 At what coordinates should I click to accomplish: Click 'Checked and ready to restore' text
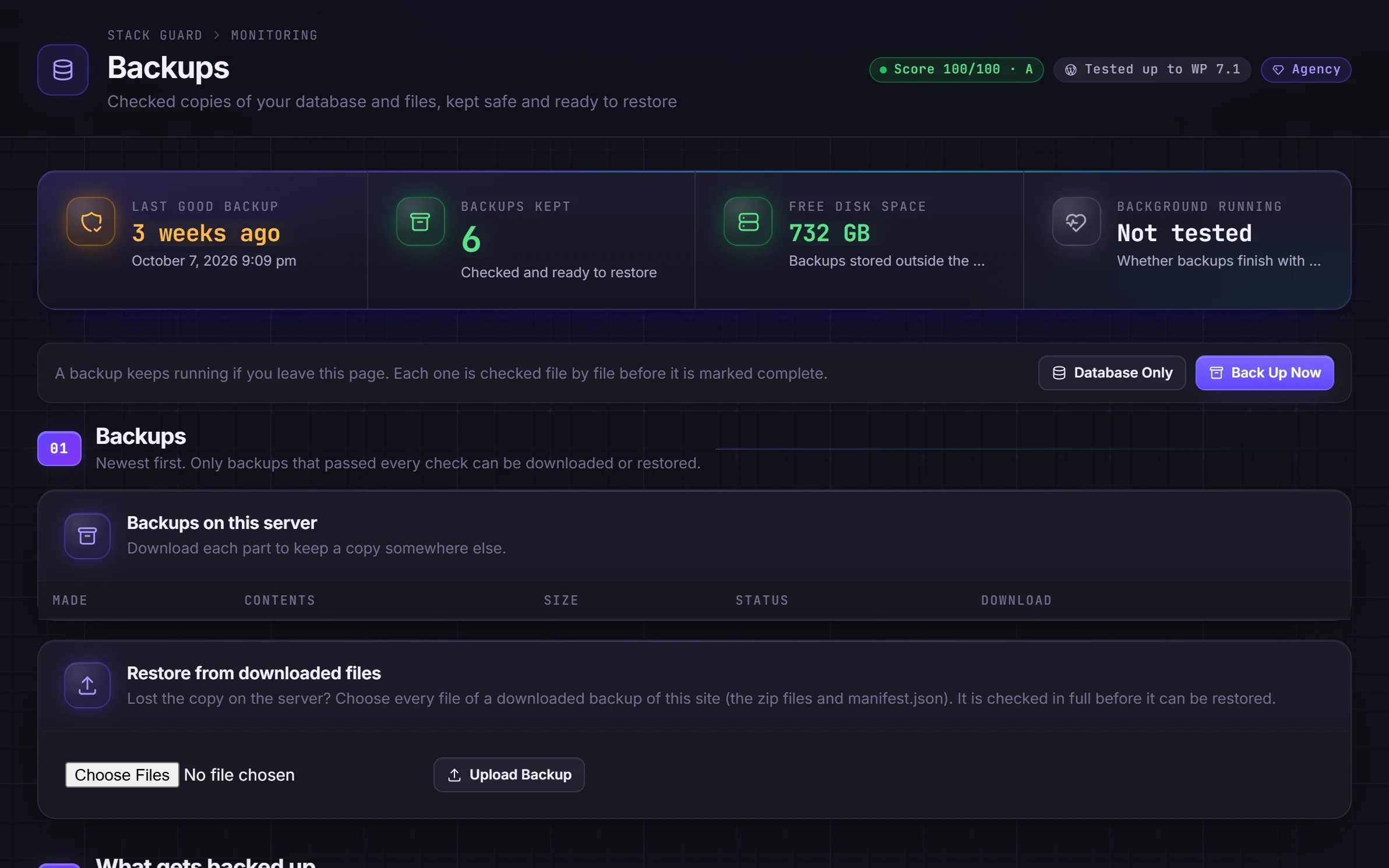click(x=559, y=272)
